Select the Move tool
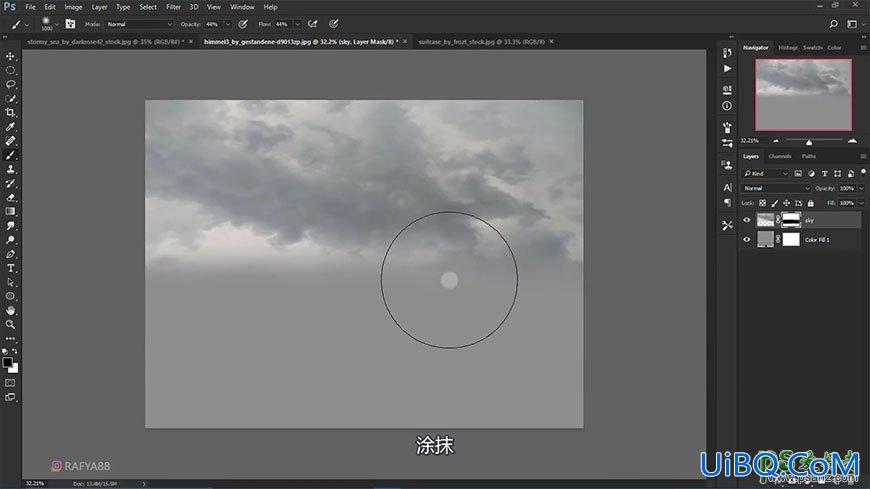 (10, 56)
